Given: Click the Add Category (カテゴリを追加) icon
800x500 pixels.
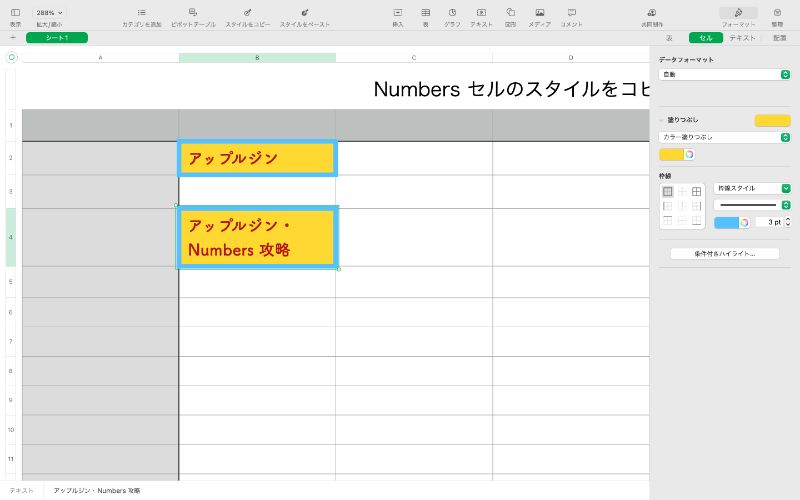Looking at the screenshot, I should 142,12.
